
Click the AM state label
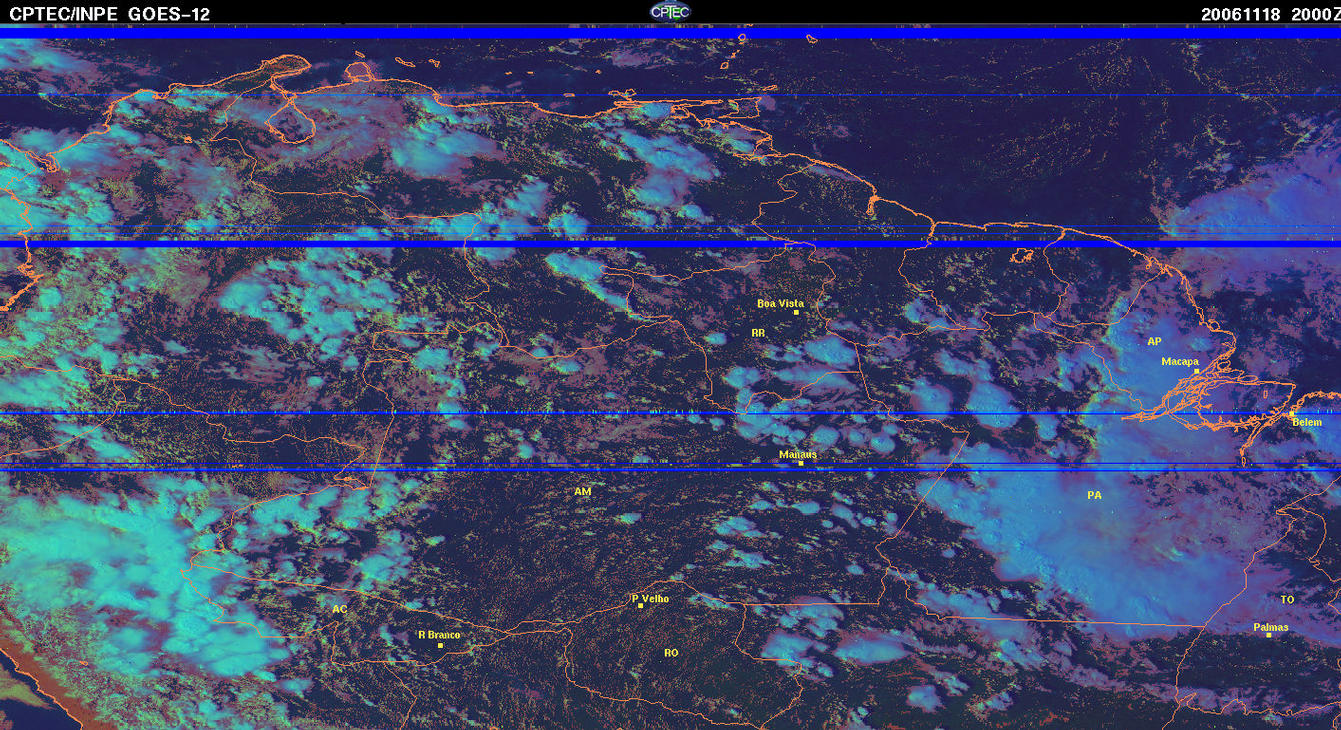coord(583,492)
